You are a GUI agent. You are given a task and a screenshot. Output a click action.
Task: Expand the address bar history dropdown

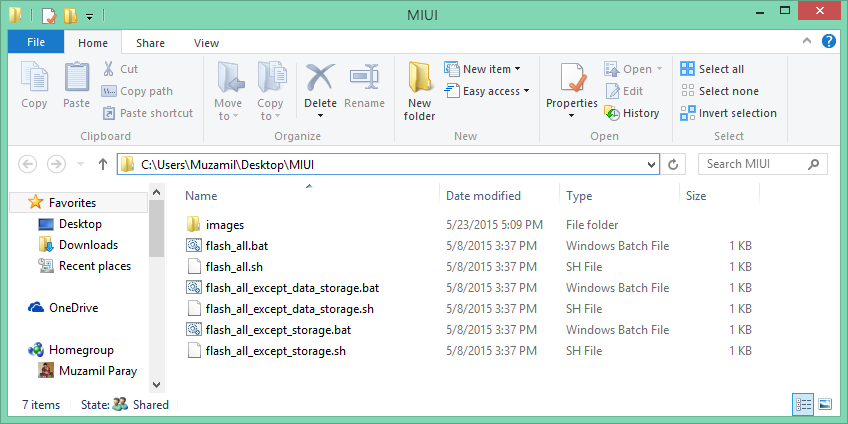[652, 164]
